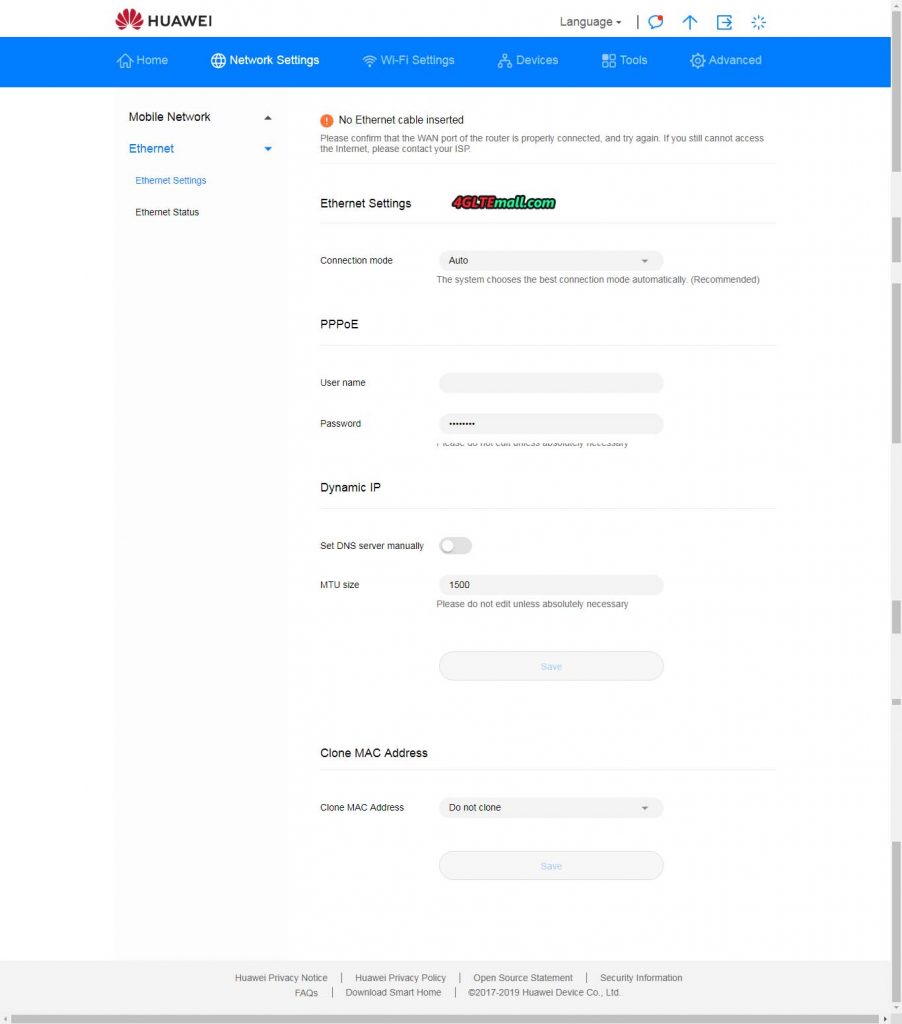This screenshot has height=1024, width=902.
Task: Click the PPPoE User name field
Action: tap(550, 383)
